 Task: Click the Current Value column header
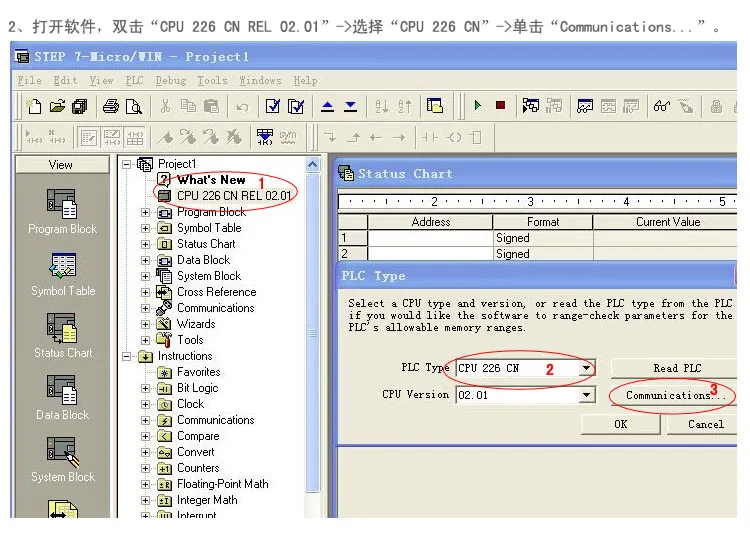click(x=665, y=221)
